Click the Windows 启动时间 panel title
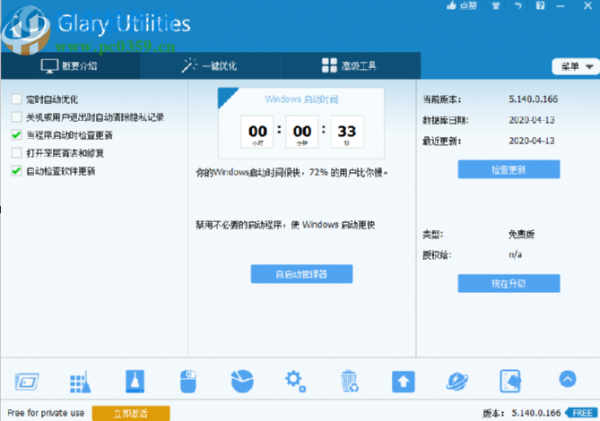Screen dimensions: 600x421 [302, 100]
